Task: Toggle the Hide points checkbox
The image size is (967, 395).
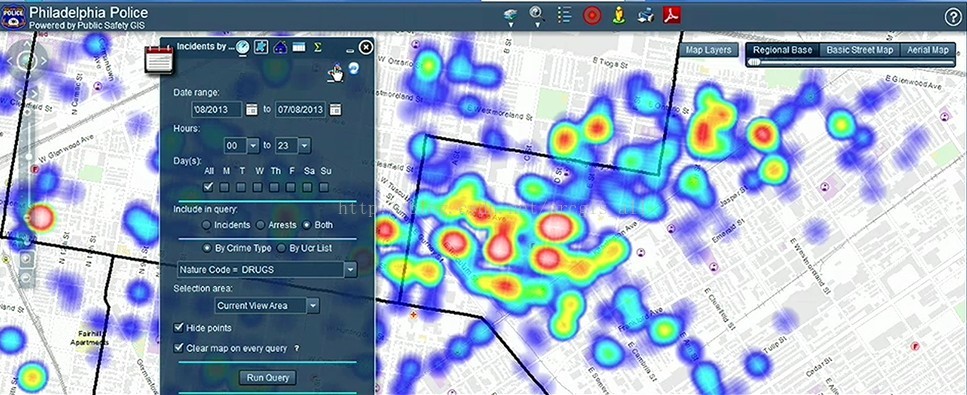Action: click(x=179, y=327)
